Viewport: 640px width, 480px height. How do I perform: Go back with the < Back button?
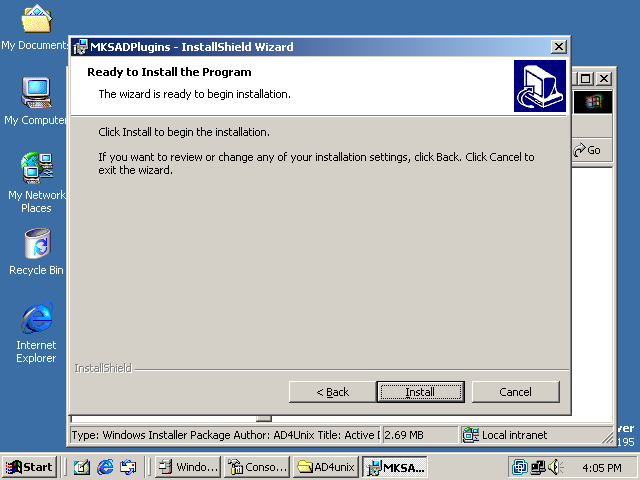click(332, 392)
